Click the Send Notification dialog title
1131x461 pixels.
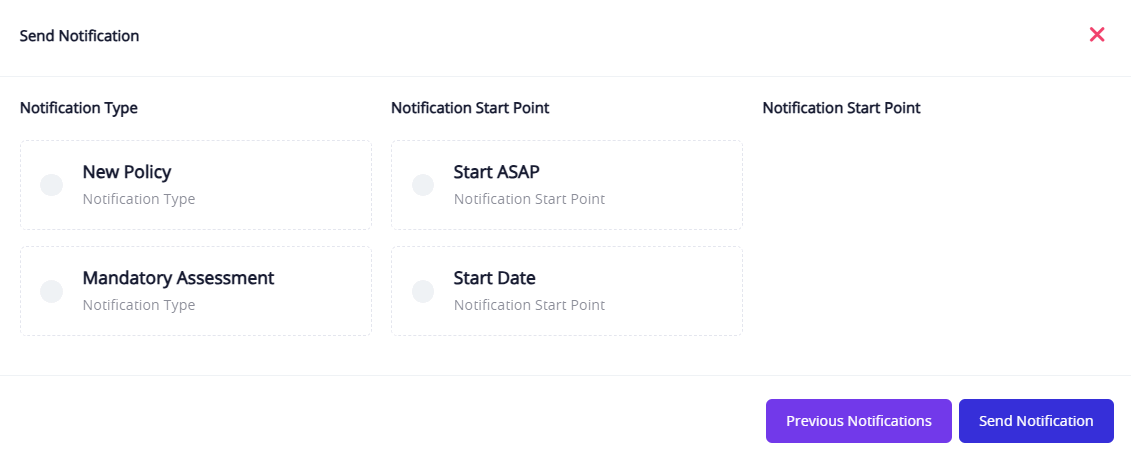(80, 36)
